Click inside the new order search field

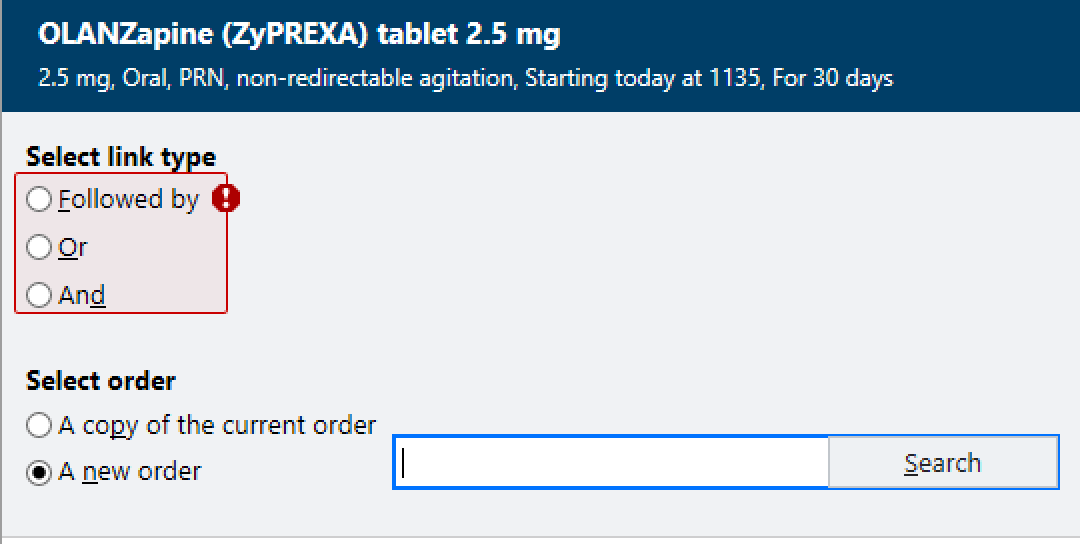pos(612,463)
